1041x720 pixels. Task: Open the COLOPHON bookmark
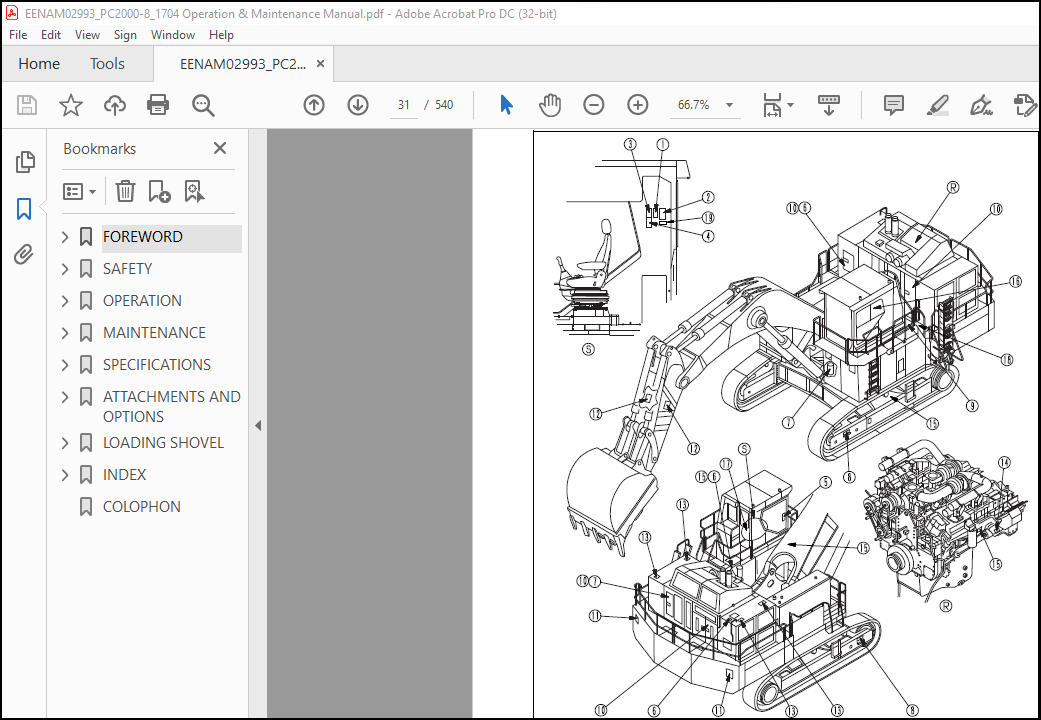(141, 507)
